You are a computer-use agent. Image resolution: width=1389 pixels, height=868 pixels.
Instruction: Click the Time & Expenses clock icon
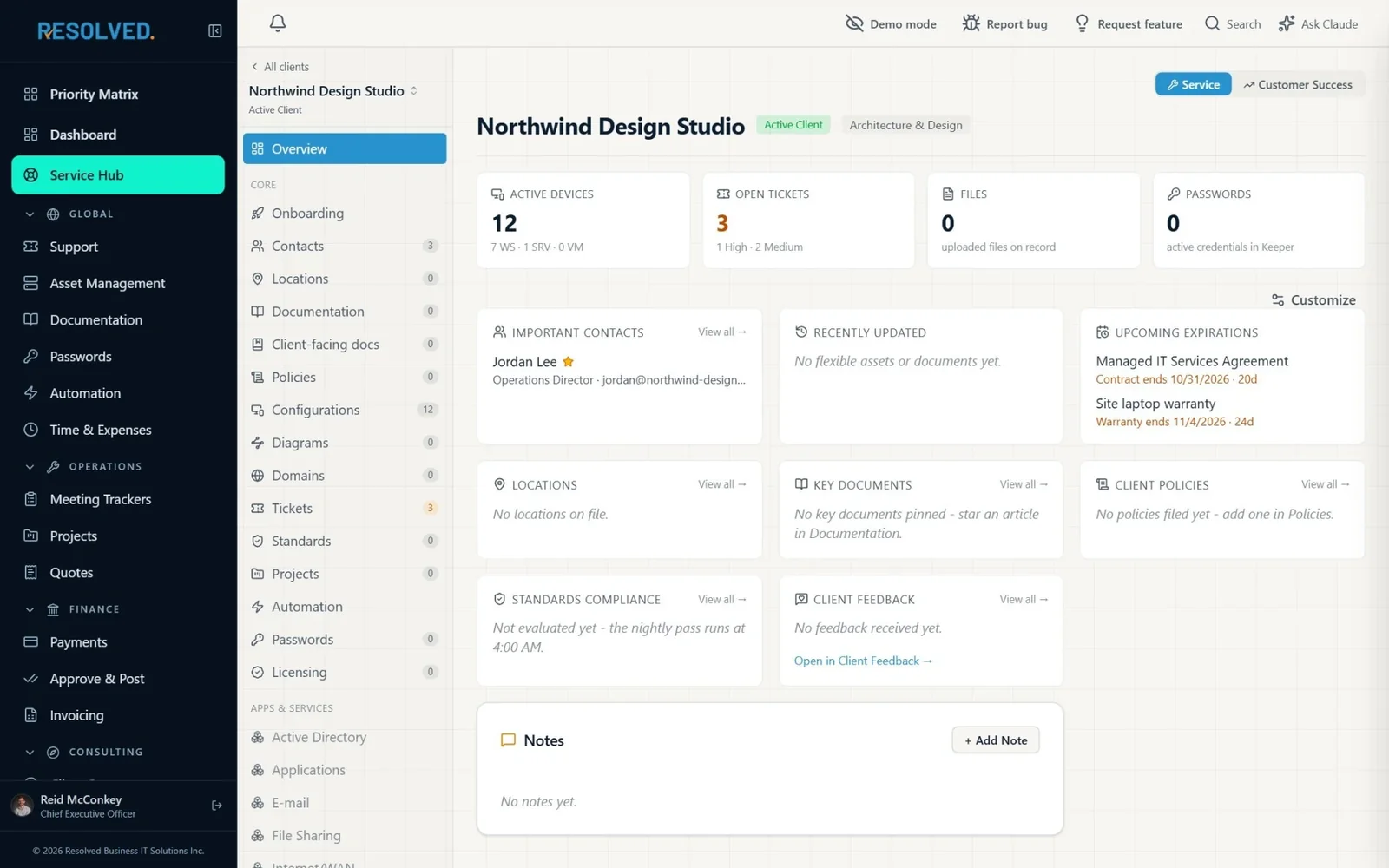click(31, 430)
